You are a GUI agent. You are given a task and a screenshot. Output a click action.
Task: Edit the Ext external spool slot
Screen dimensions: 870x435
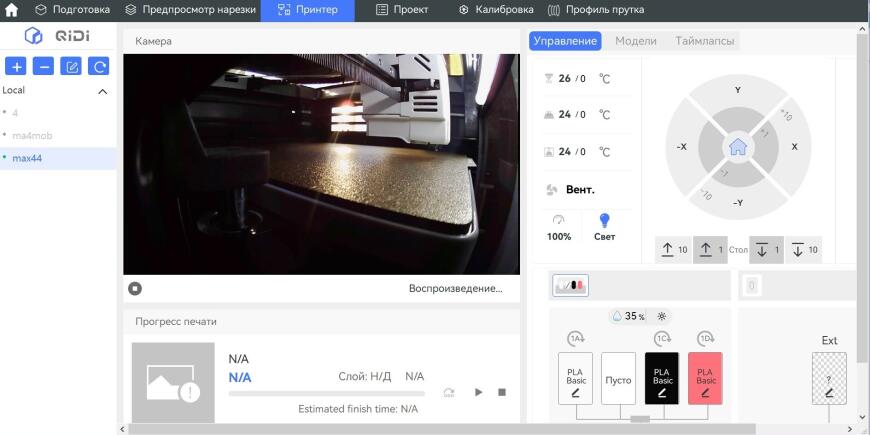829,378
